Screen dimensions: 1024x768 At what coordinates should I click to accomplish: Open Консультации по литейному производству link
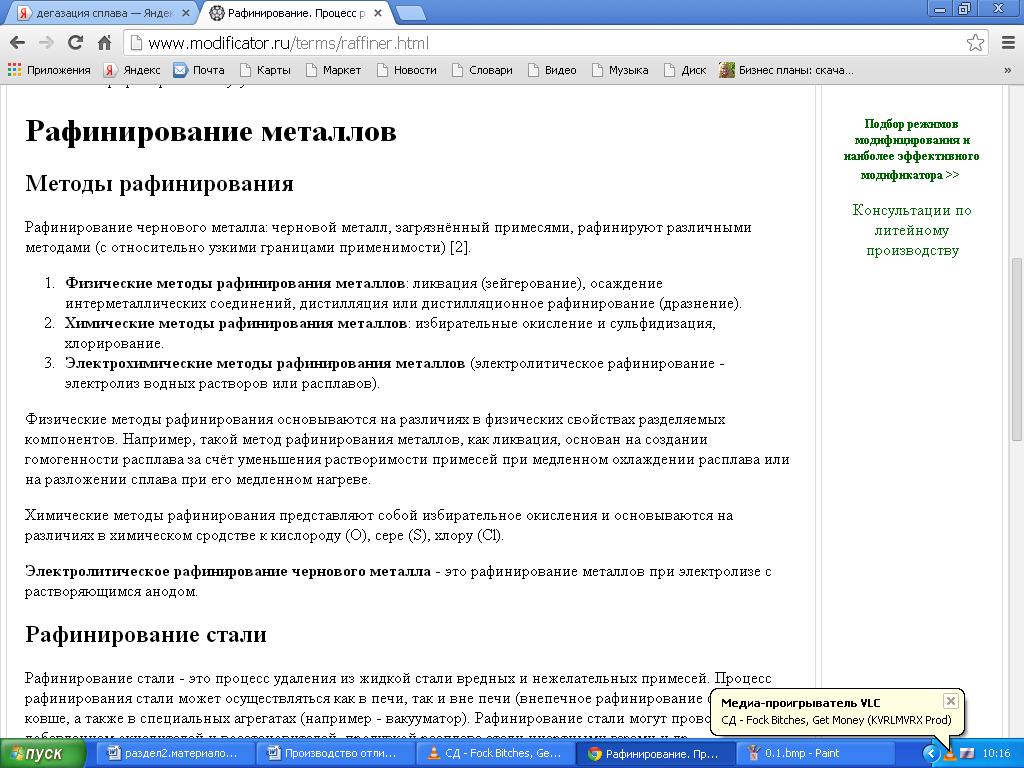click(x=912, y=230)
